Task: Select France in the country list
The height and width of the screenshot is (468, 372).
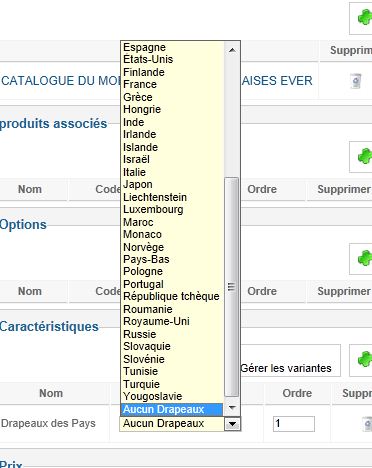Action: (140, 84)
